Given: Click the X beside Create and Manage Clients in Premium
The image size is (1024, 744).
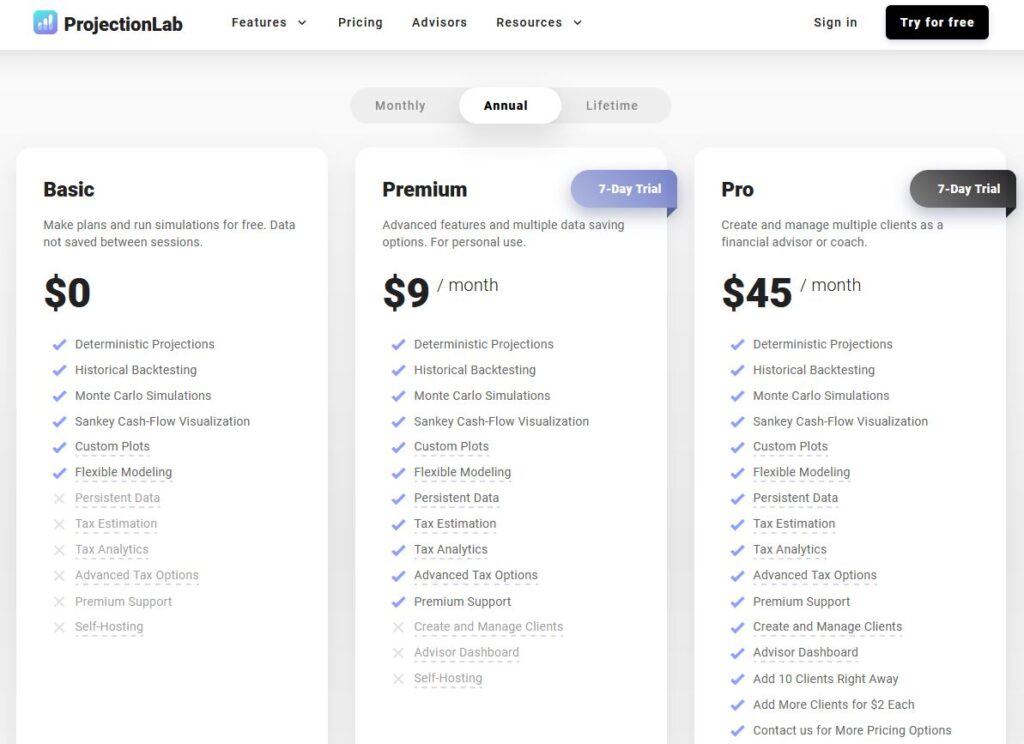Looking at the screenshot, I should (x=399, y=627).
